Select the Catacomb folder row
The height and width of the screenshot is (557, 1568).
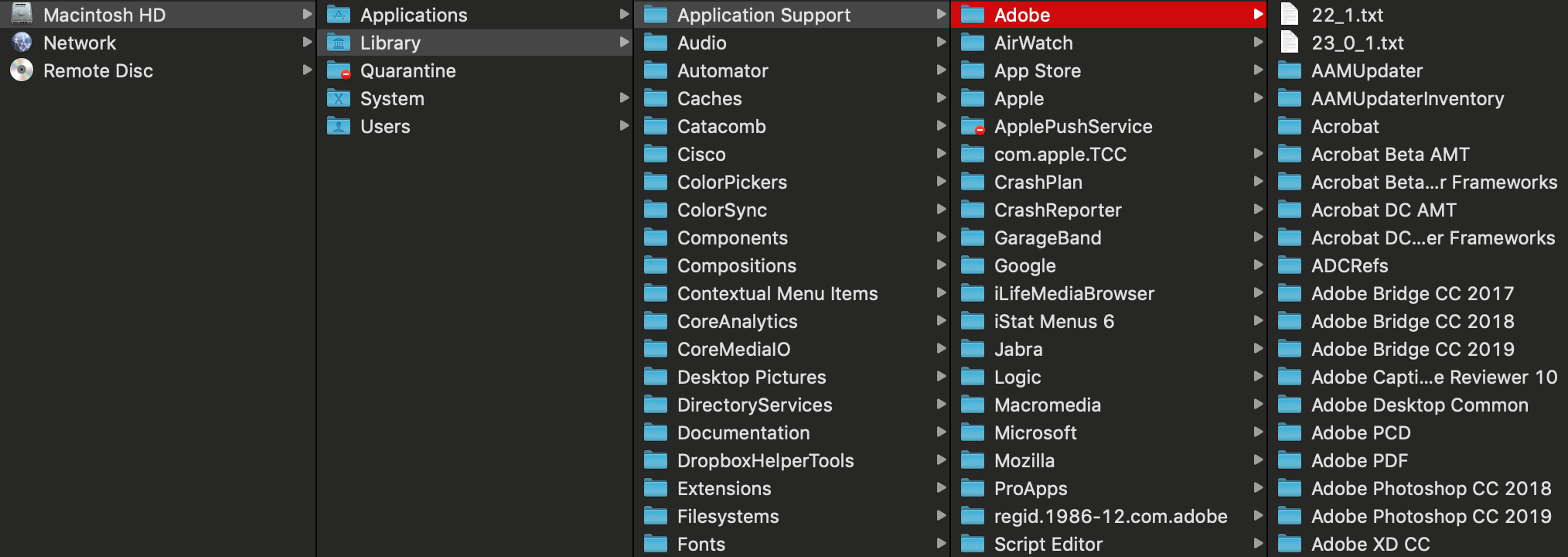pyautogui.click(x=792, y=126)
